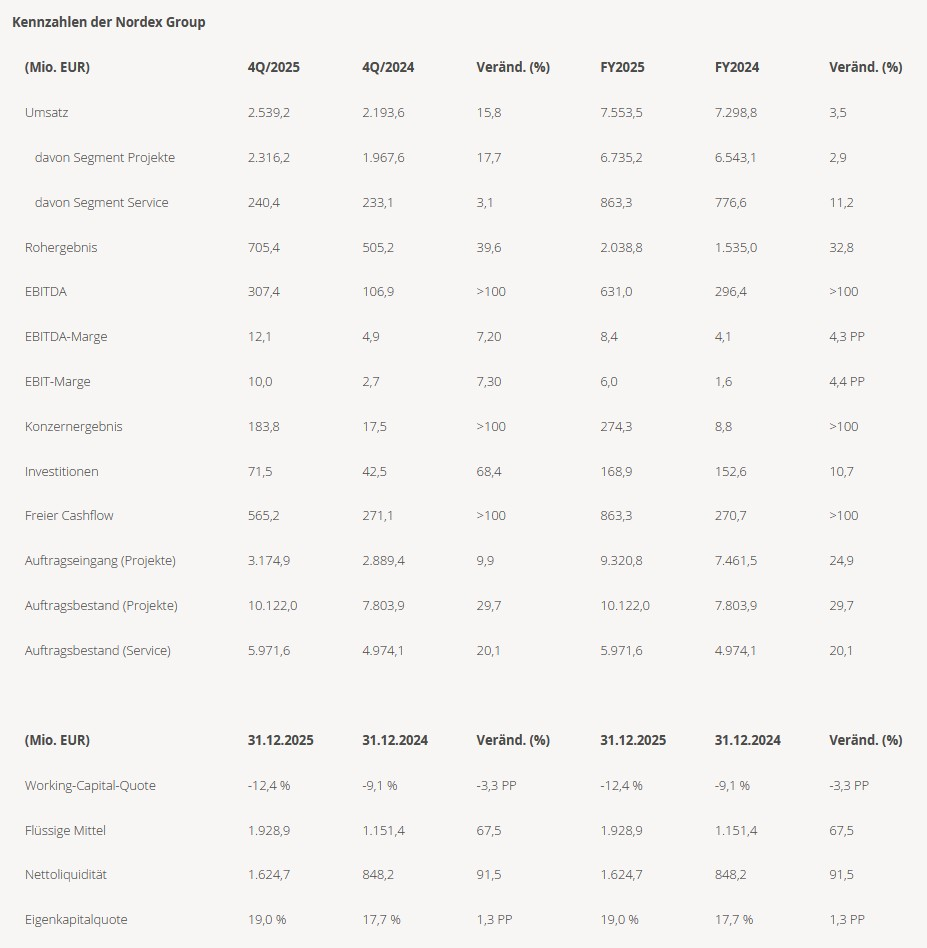Click the 'Flüssige Mittel' row label
The height and width of the screenshot is (948, 927).
pyautogui.click(x=65, y=831)
